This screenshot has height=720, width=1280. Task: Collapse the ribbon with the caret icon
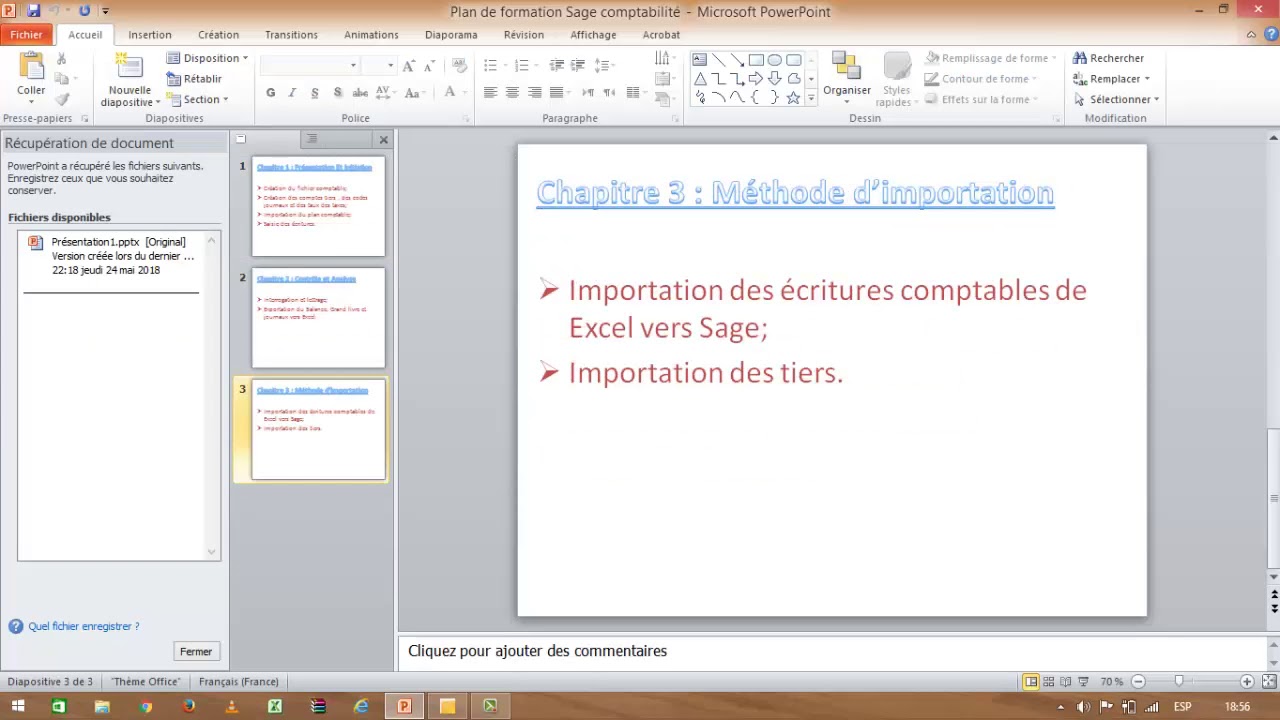click(1251, 34)
